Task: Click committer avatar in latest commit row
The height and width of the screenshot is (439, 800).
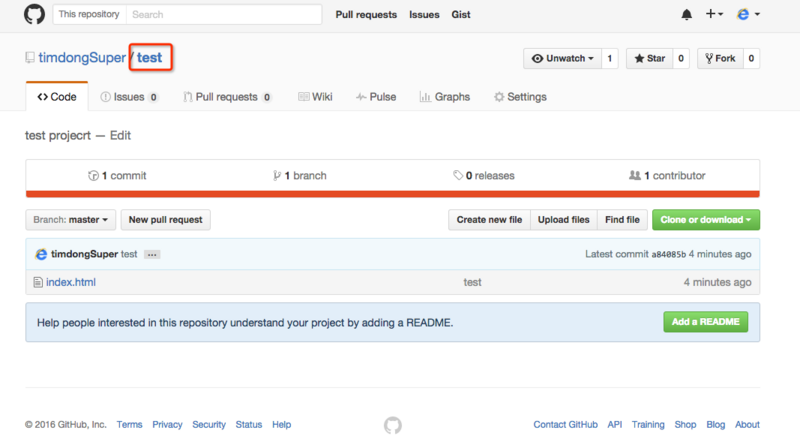Action: pos(41,254)
